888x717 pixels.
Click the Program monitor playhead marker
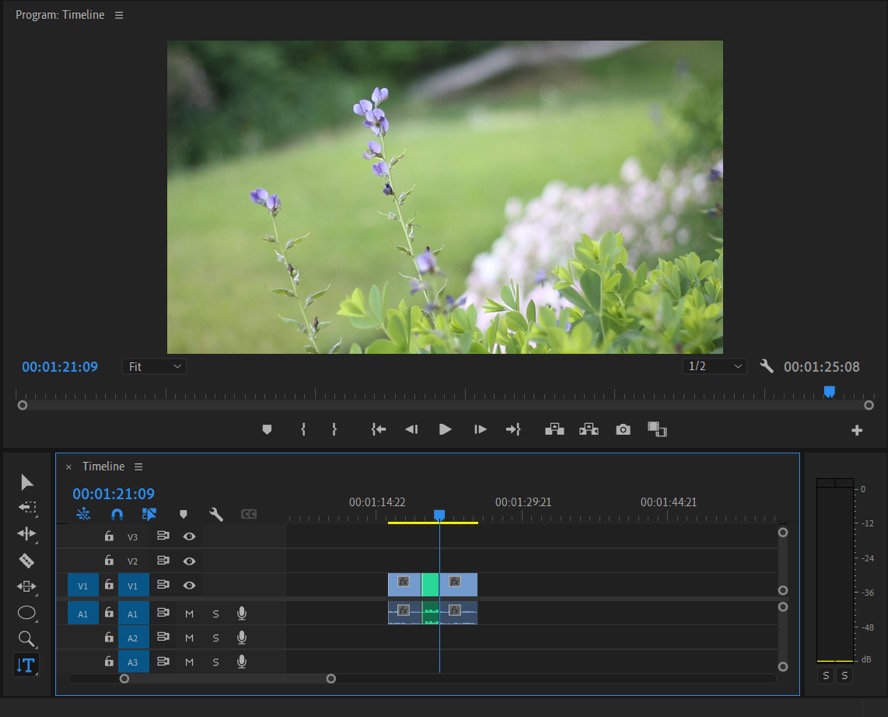pyautogui.click(x=829, y=392)
